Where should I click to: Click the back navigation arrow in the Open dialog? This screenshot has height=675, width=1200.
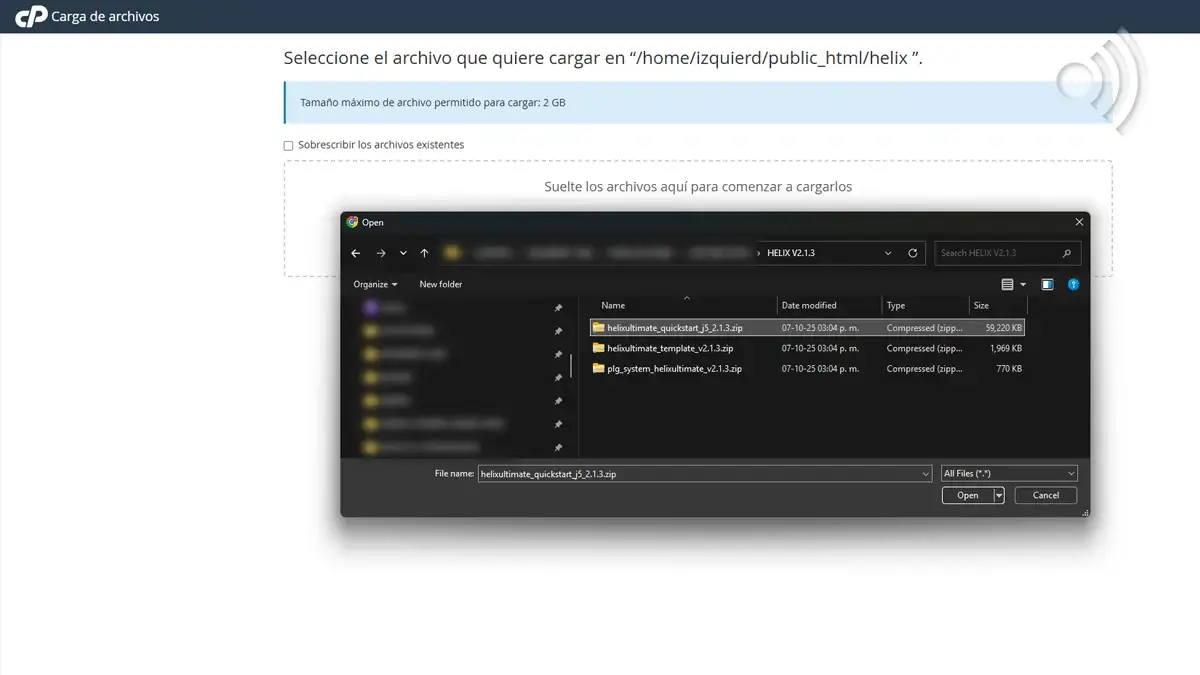click(x=355, y=253)
